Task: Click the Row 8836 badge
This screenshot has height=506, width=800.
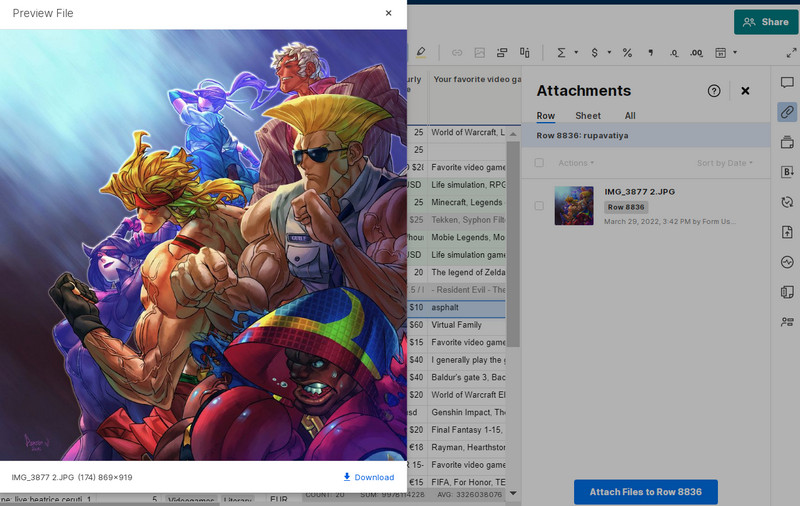Action: (626, 207)
